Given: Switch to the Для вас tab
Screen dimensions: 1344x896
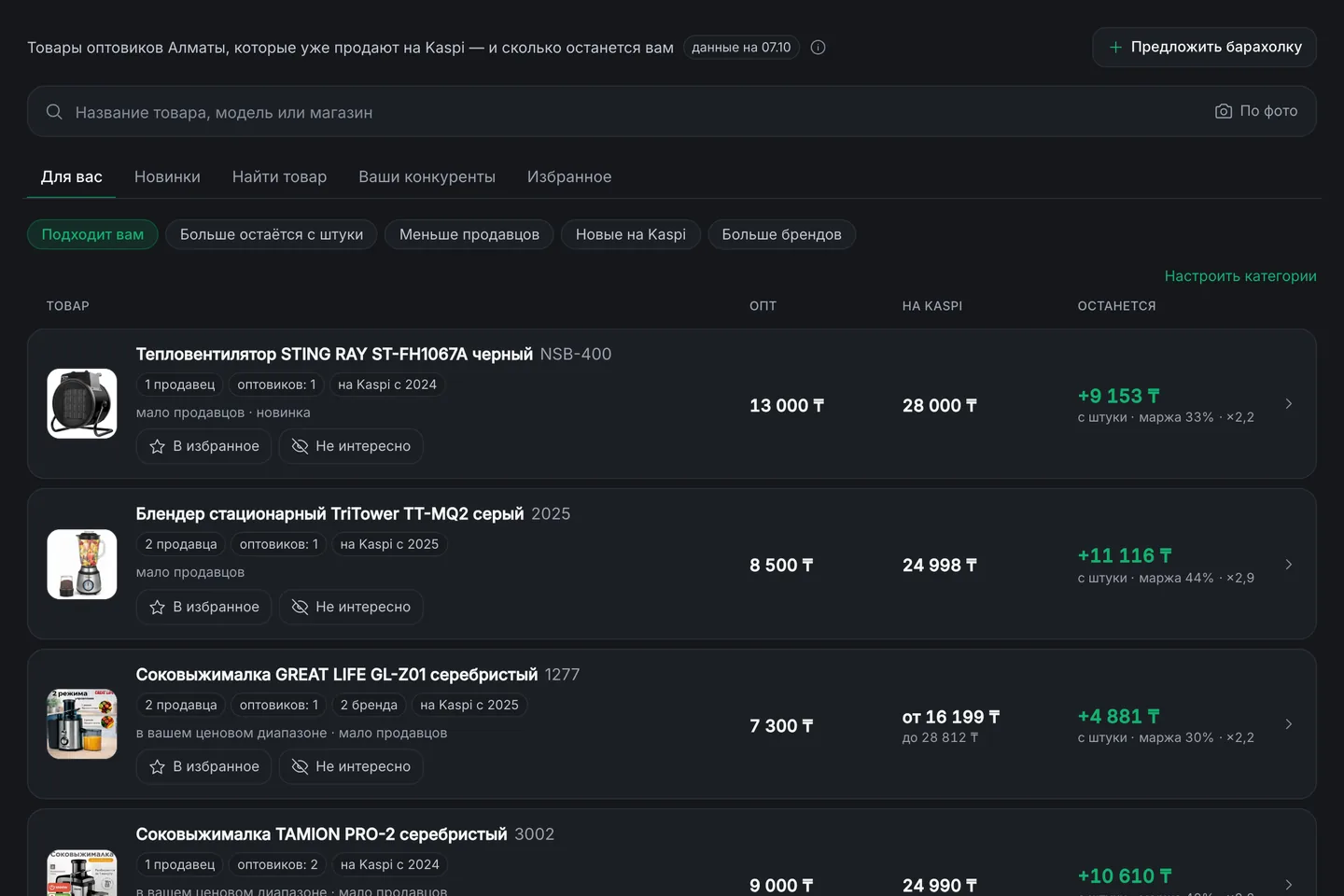Looking at the screenshot, I should [72, 176].
